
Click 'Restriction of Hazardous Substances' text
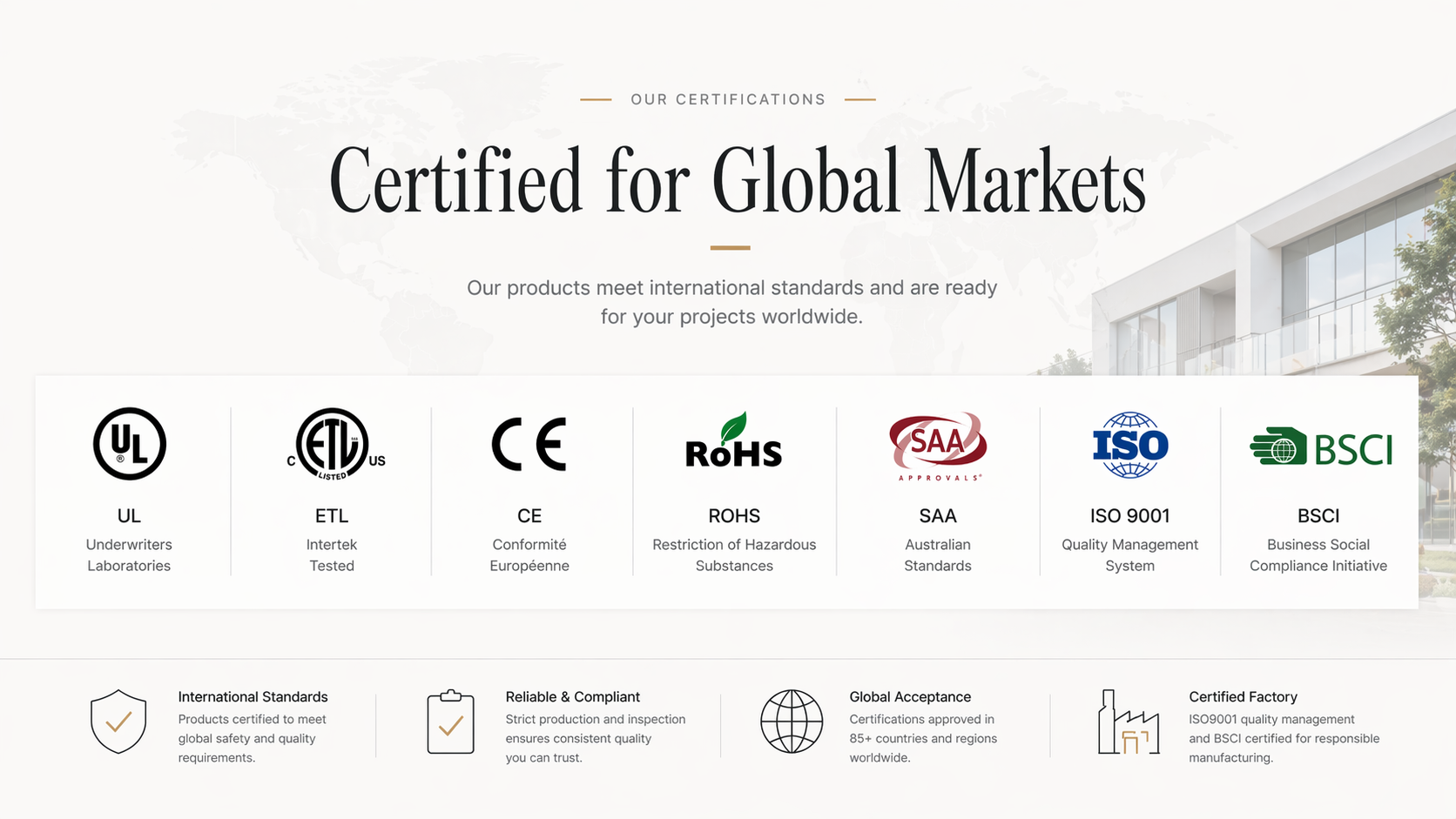coord(734,555)
